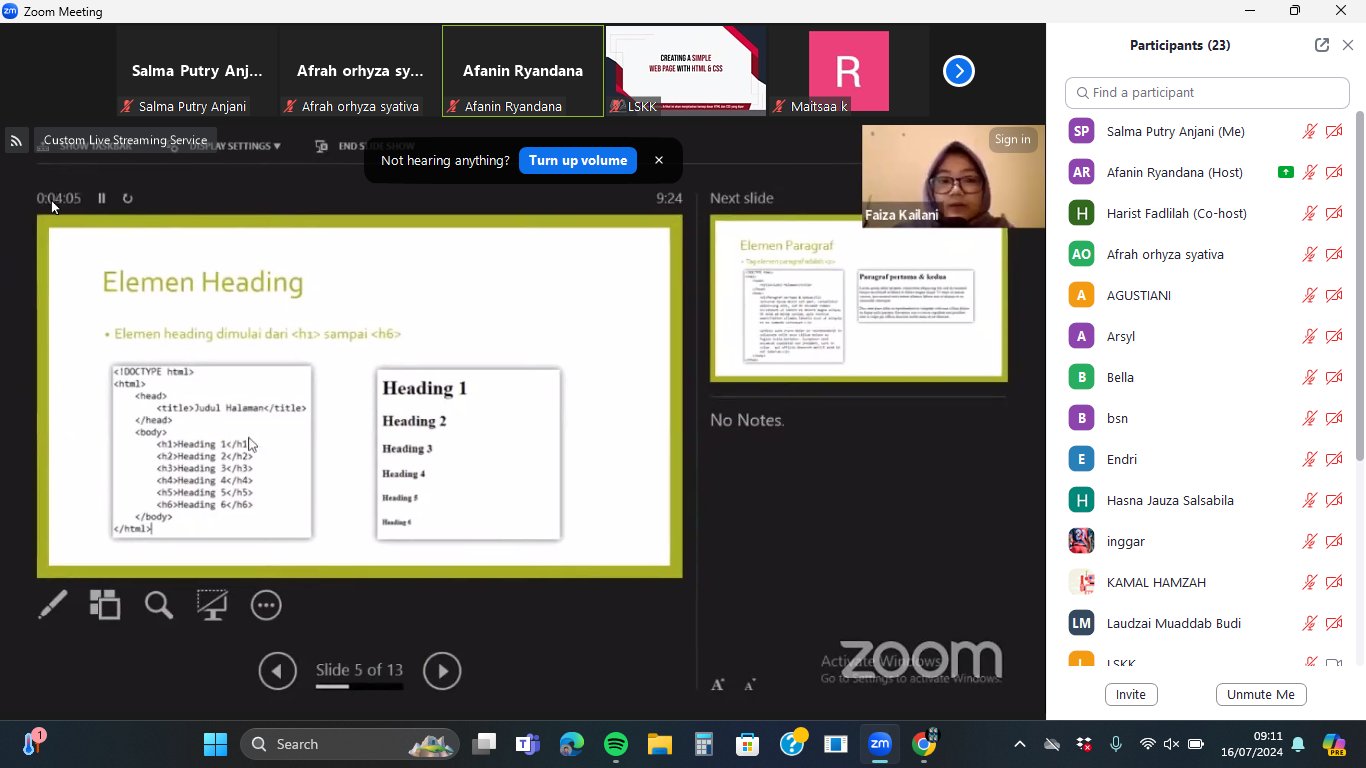Select participant bsn in the list
Viewport: 1366px width, 768px height.
pos(1204,418)
